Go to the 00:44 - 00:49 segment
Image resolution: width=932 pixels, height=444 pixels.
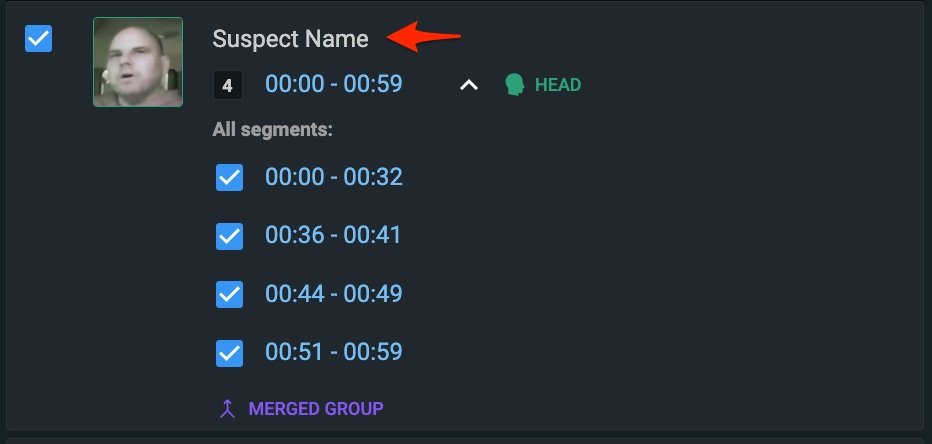coord(334,294)
